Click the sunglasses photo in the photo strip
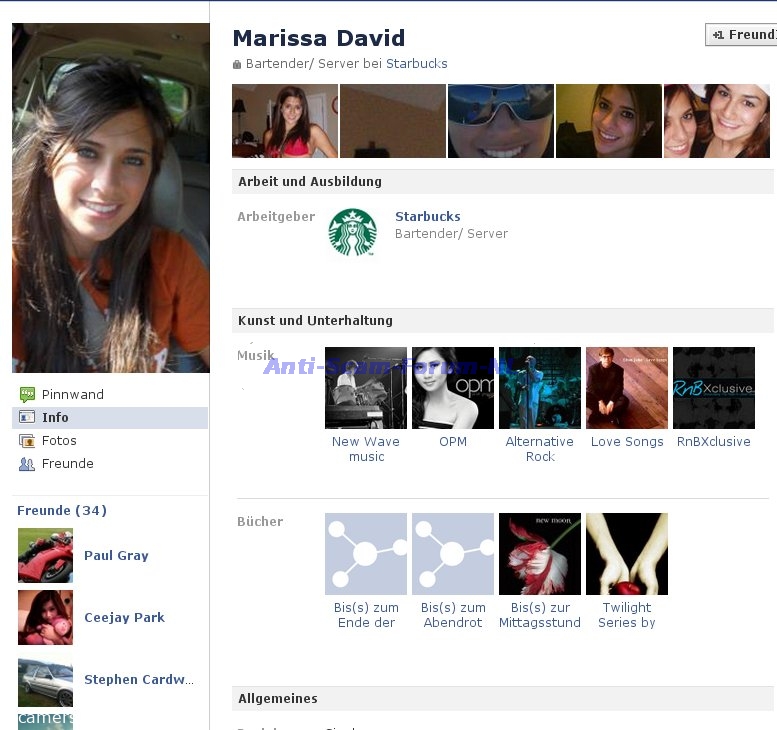 (x=500, y=121)
